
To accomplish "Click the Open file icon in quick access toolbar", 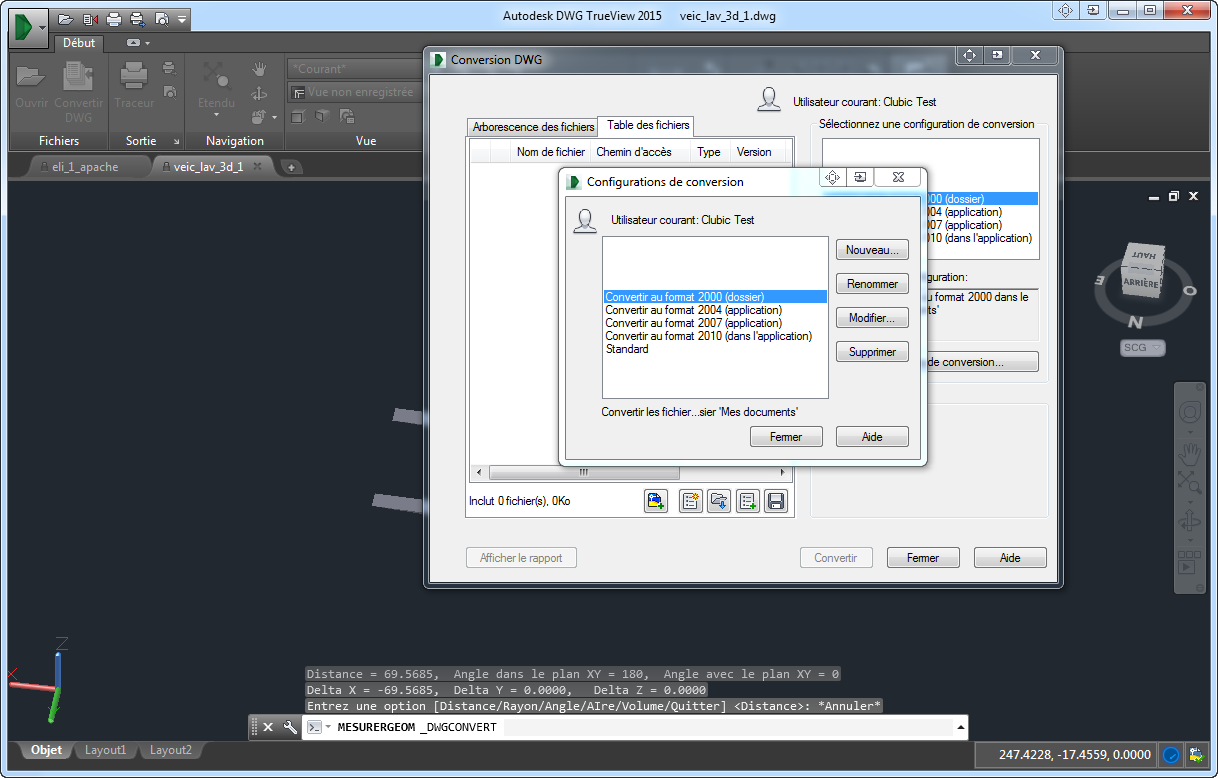I will [66, 19].
